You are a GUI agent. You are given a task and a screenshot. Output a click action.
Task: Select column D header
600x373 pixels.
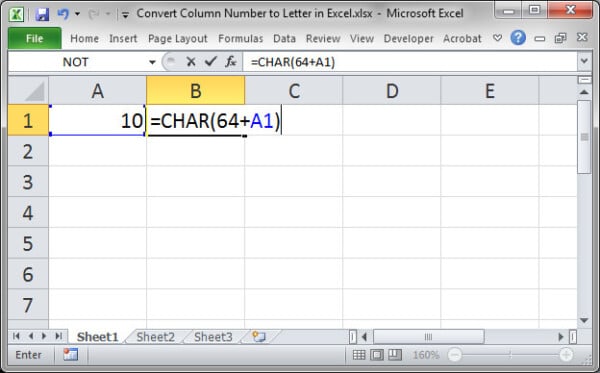(x=392, y=91)
